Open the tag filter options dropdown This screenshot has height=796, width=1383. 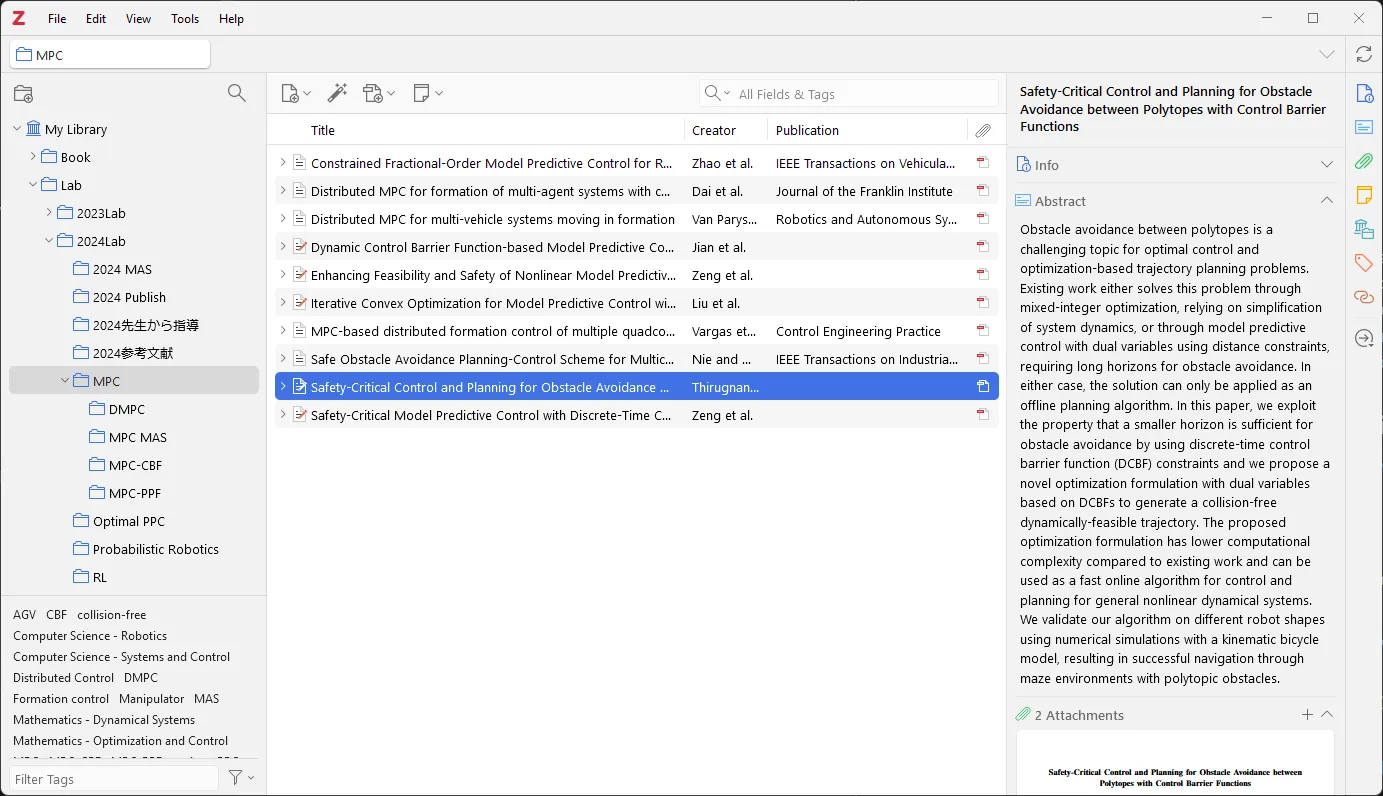241,778
